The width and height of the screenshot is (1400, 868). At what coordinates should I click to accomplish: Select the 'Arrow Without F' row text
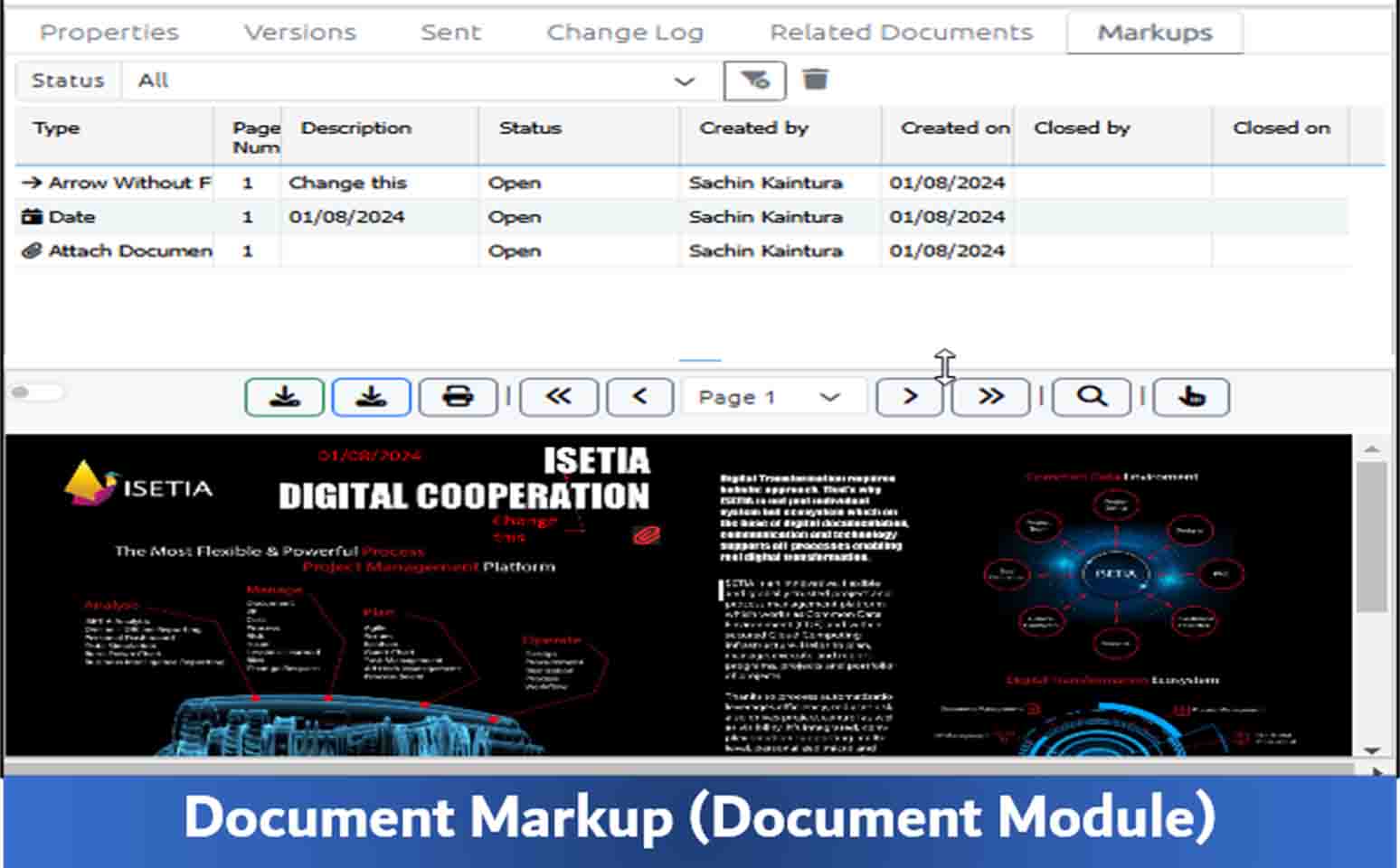[129, 183]
